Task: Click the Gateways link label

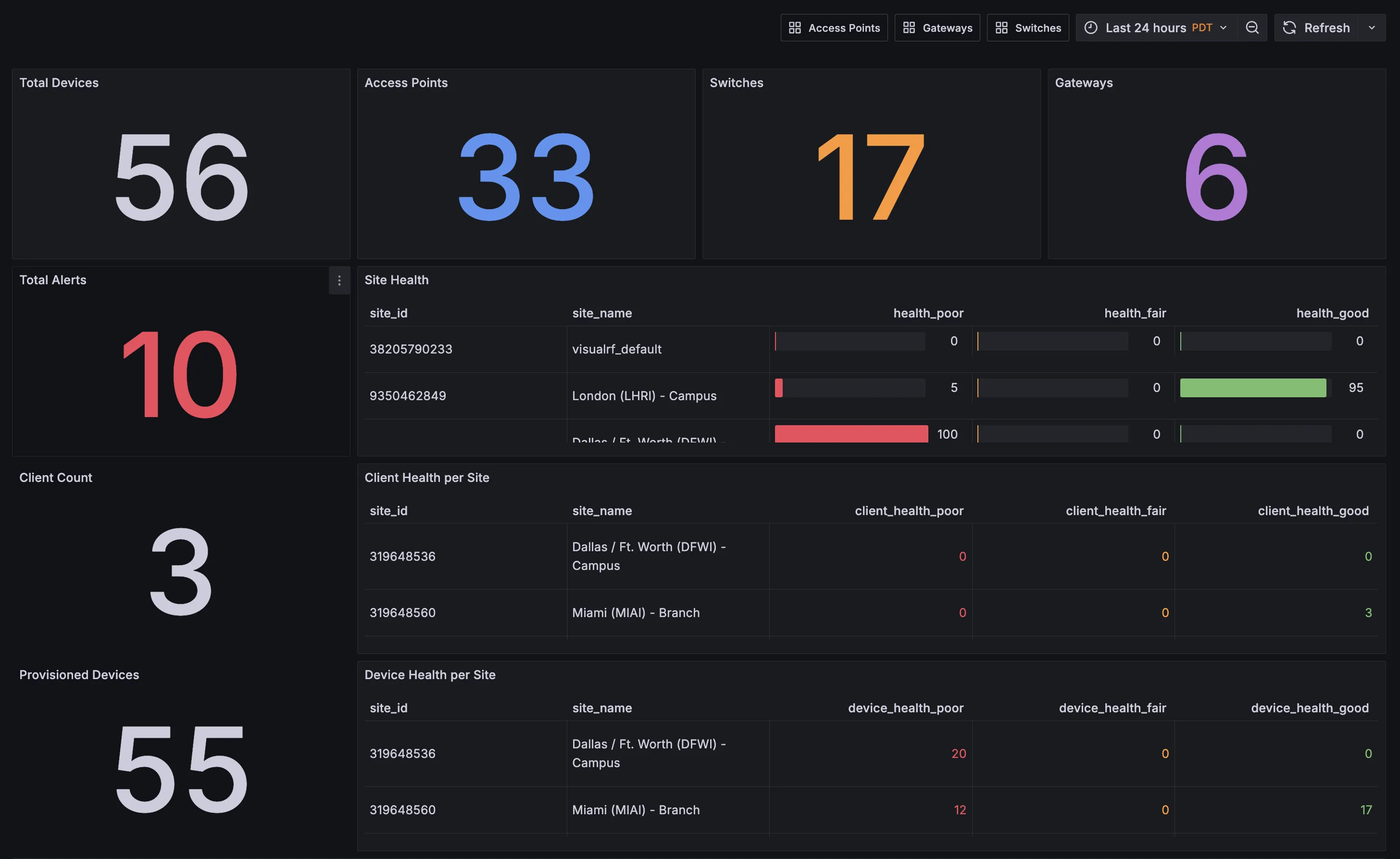Action: tap(947, 28)
